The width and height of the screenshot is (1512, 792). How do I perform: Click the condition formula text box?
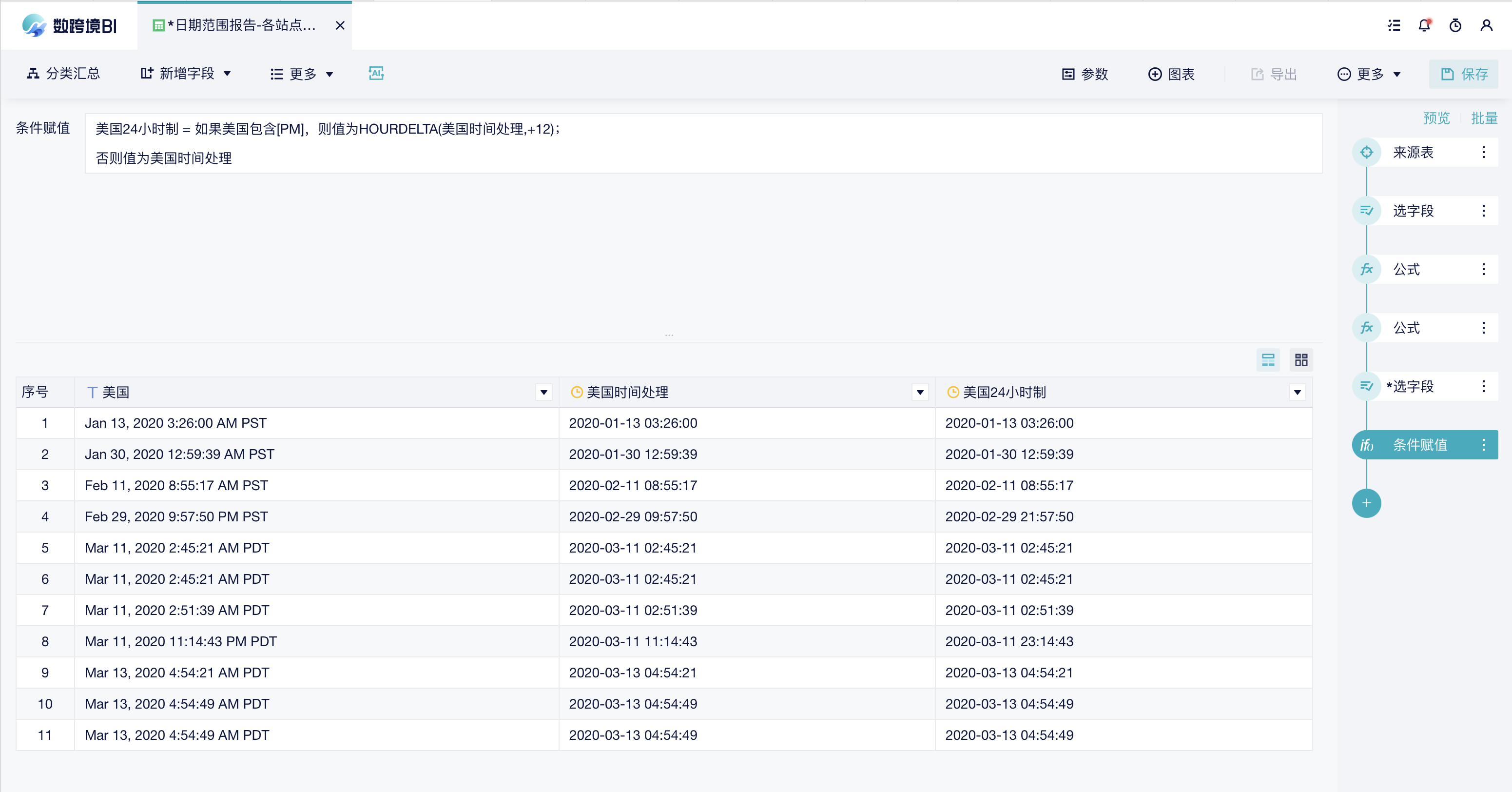(702, 143)
